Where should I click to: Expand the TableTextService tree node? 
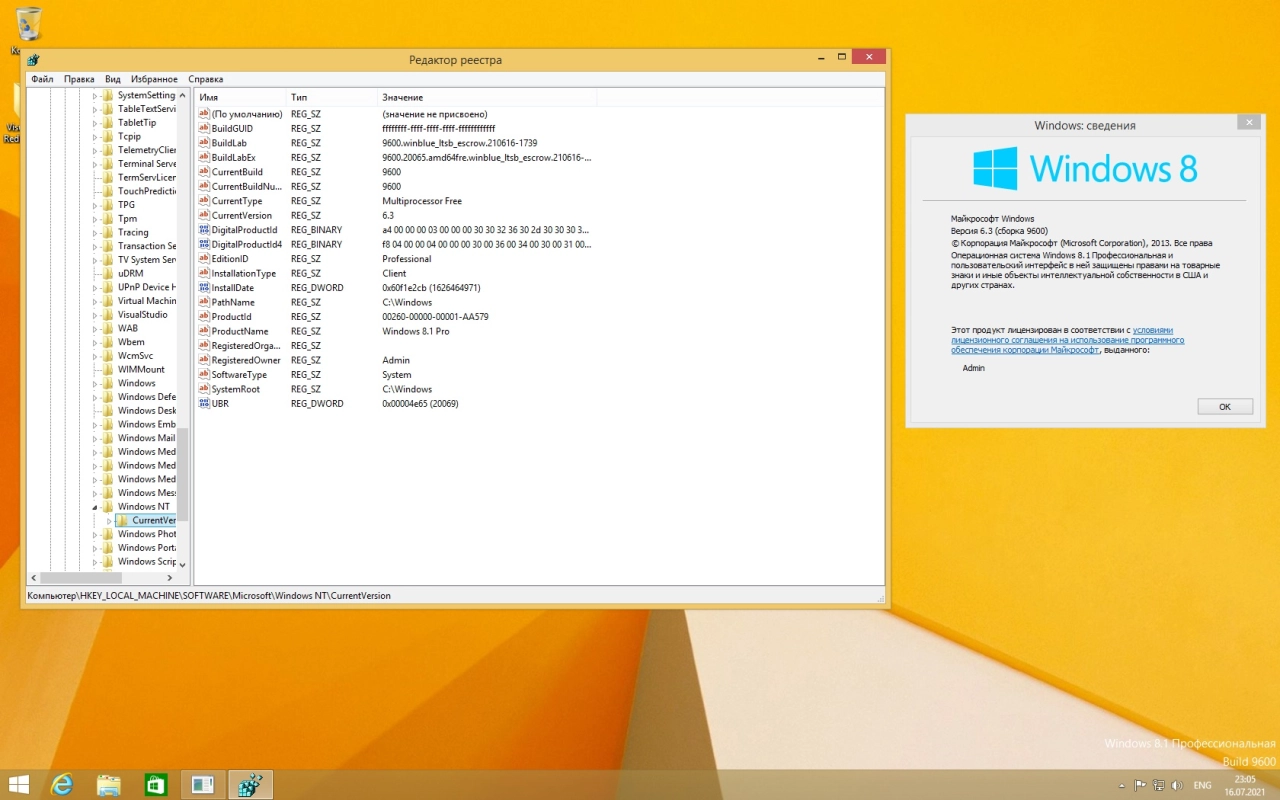pyautogui.click(x=96, y=109)
